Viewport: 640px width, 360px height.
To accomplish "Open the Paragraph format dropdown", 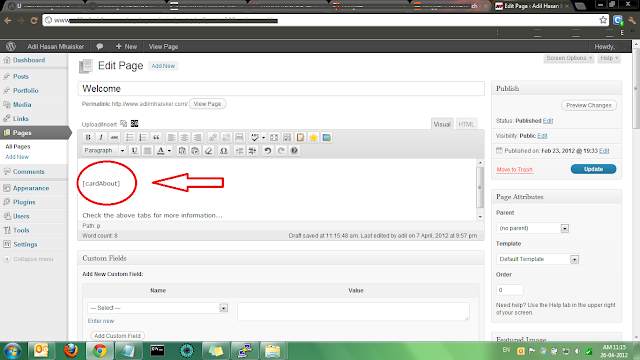I will point(104,151).
